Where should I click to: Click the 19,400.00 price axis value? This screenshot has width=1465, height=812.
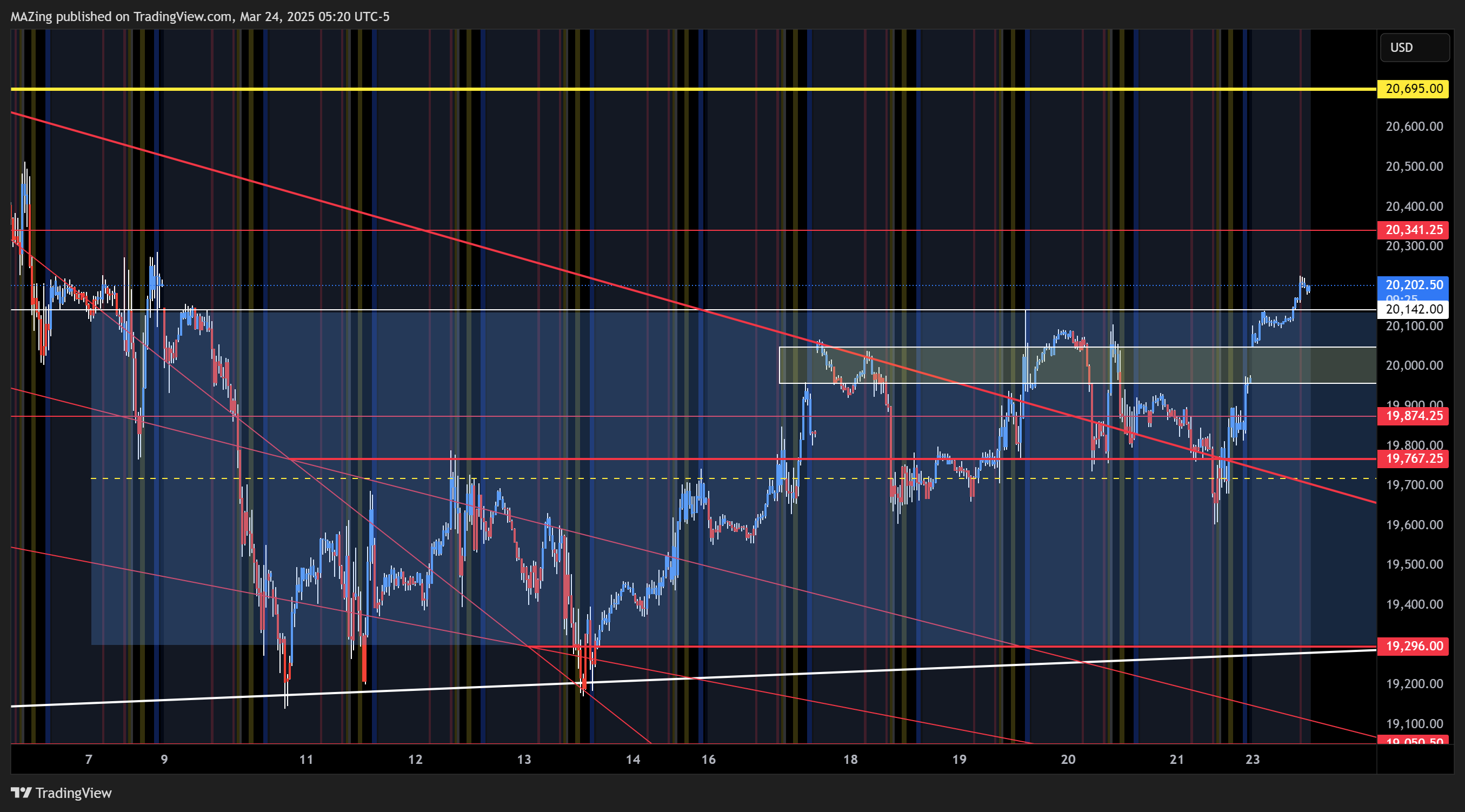tap(1414, 604)
